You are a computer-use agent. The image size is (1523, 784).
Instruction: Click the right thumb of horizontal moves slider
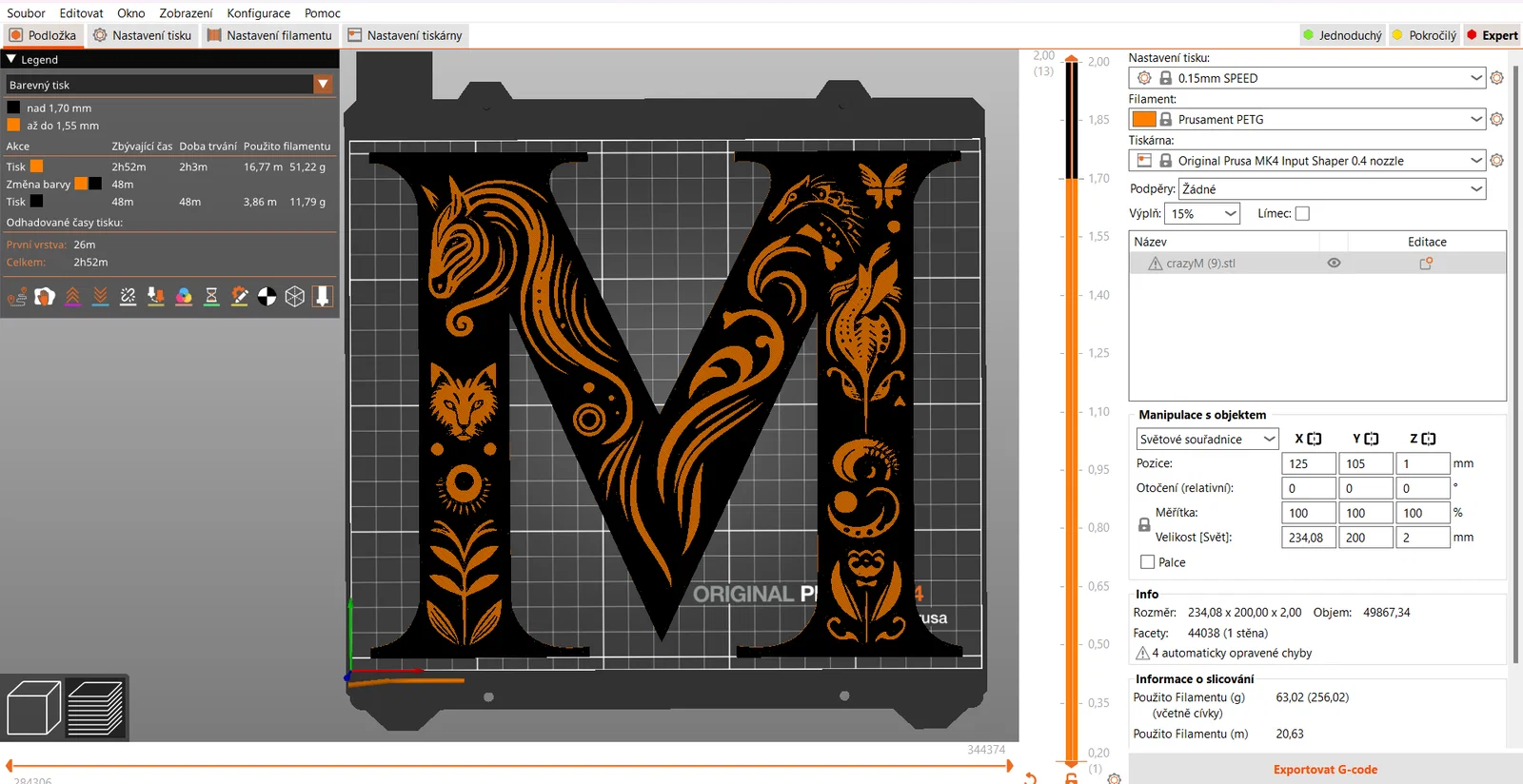click(1009, 765)
